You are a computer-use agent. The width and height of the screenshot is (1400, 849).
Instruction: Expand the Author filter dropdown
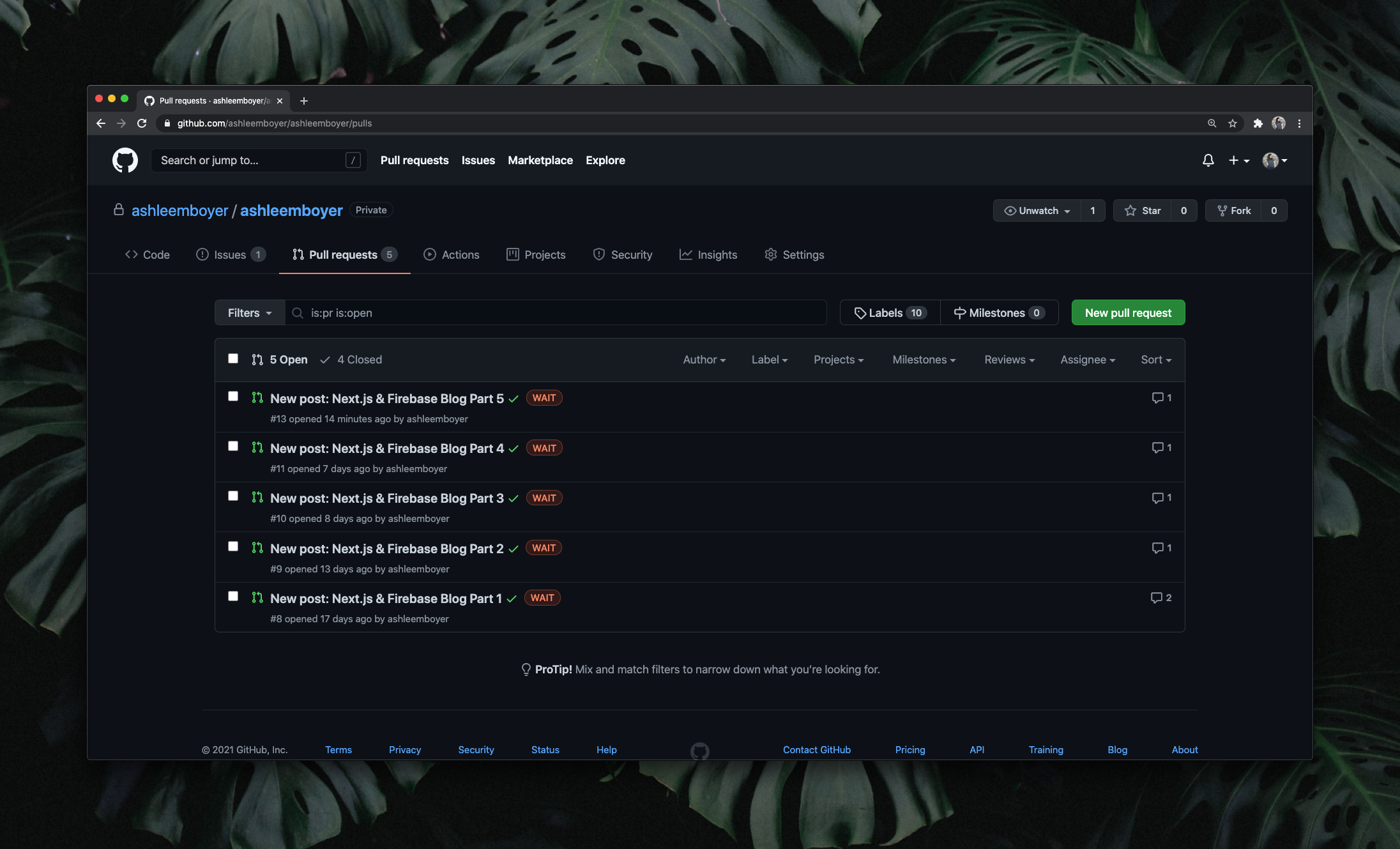click(704, 359)
